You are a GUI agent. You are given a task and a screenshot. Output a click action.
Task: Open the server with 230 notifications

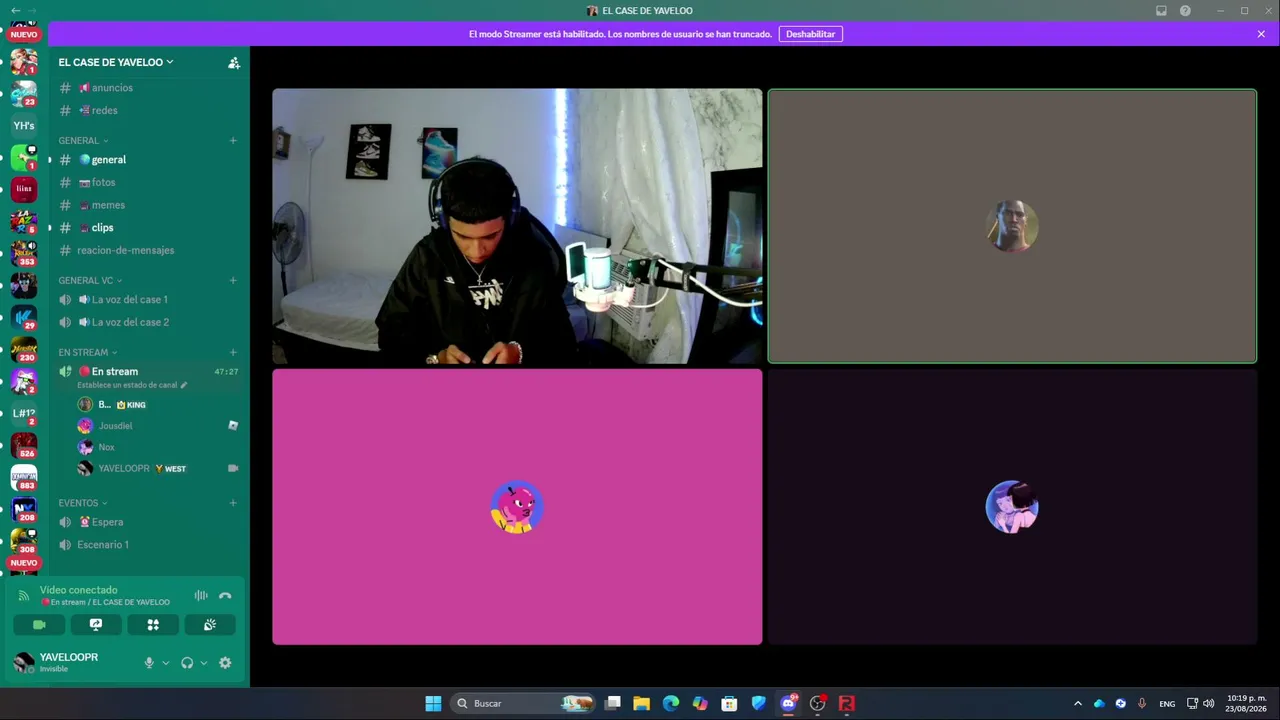point(24,349)
